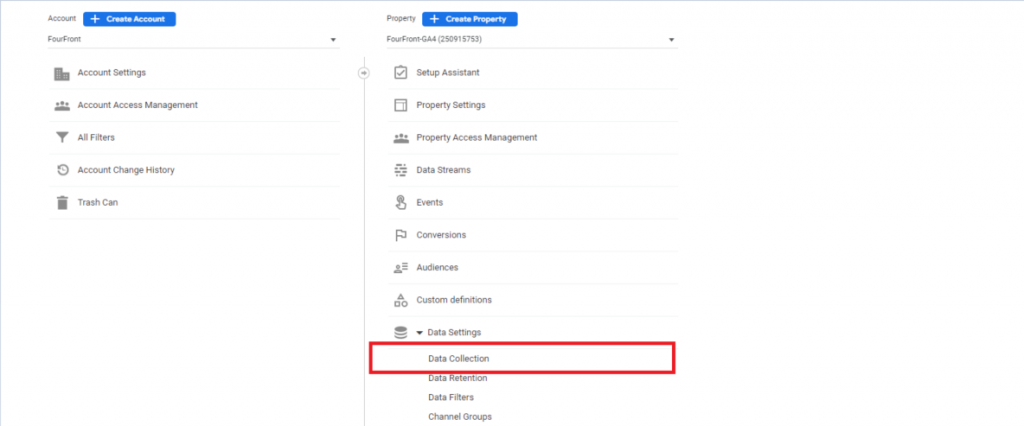
Task: Open Channel Groups submenu item
Action: pyautogui.click(x=460, y=416)
